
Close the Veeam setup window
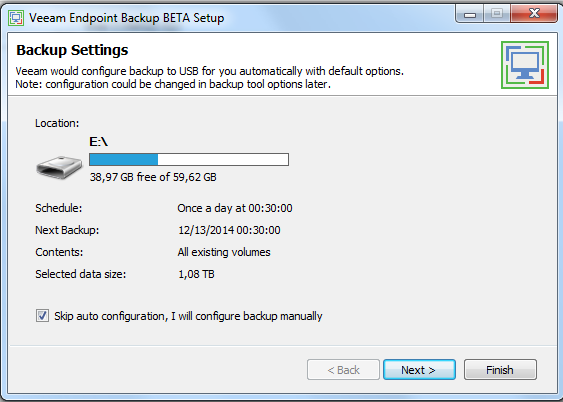click(x=534, y=14)
